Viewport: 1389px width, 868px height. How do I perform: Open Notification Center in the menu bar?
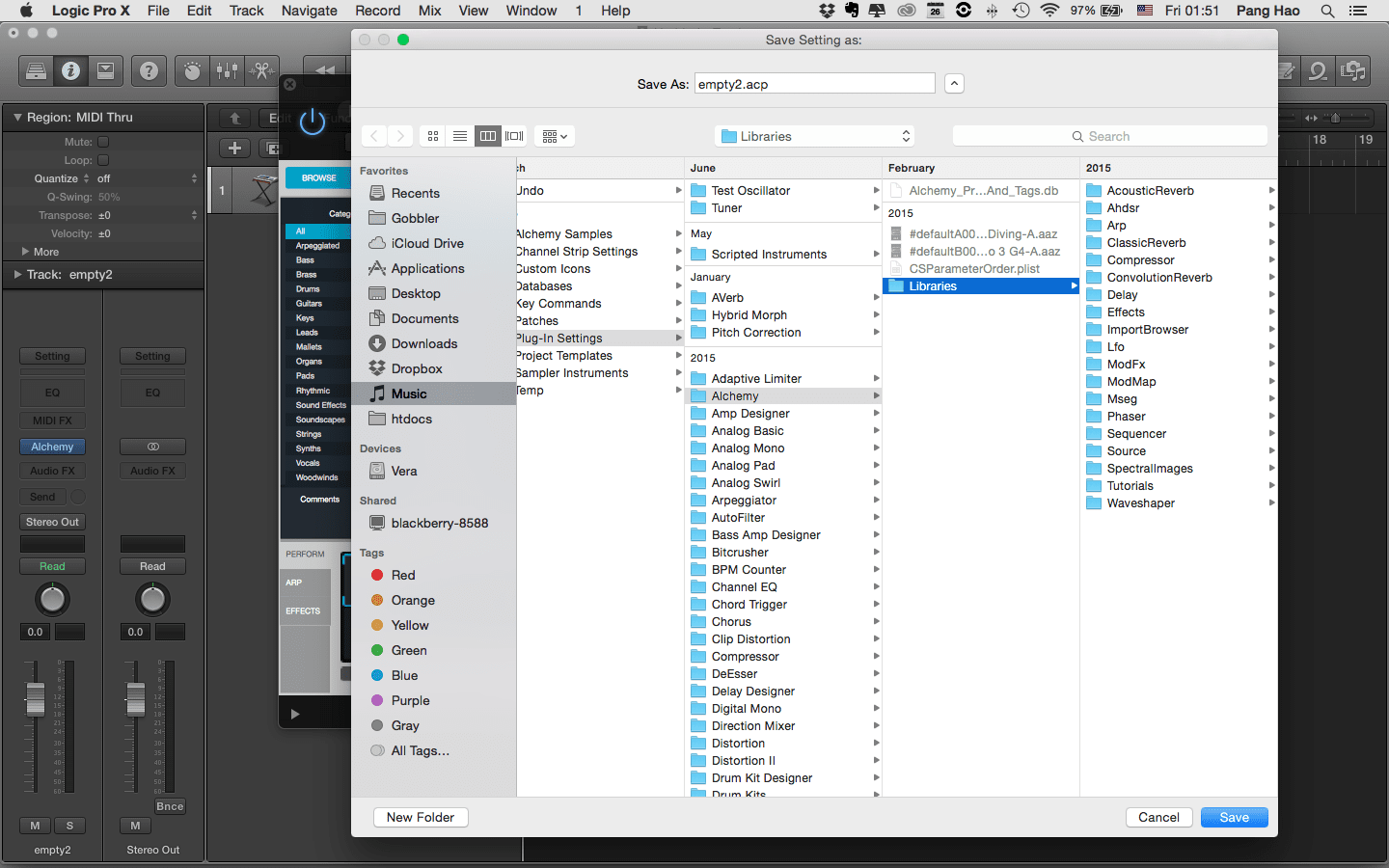1358,11
